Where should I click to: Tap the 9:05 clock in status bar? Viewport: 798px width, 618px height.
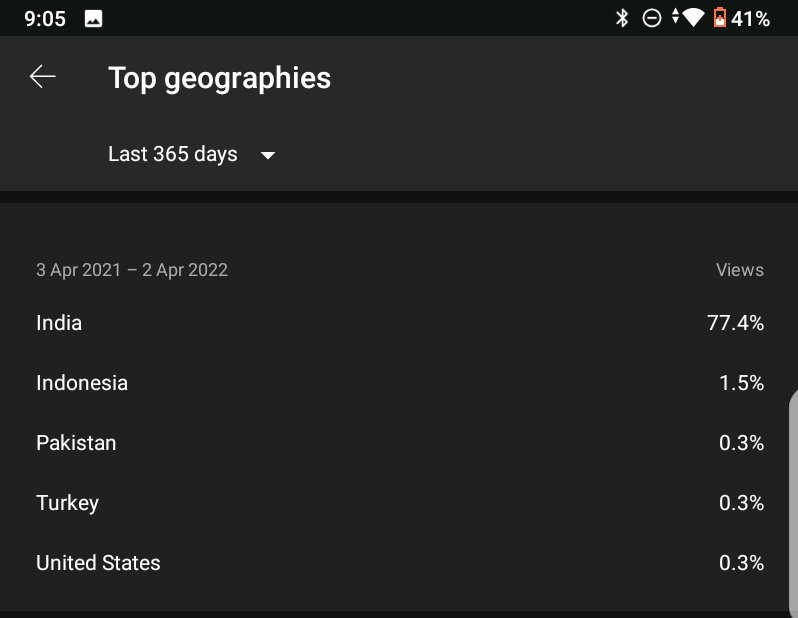tap(45, 19)
